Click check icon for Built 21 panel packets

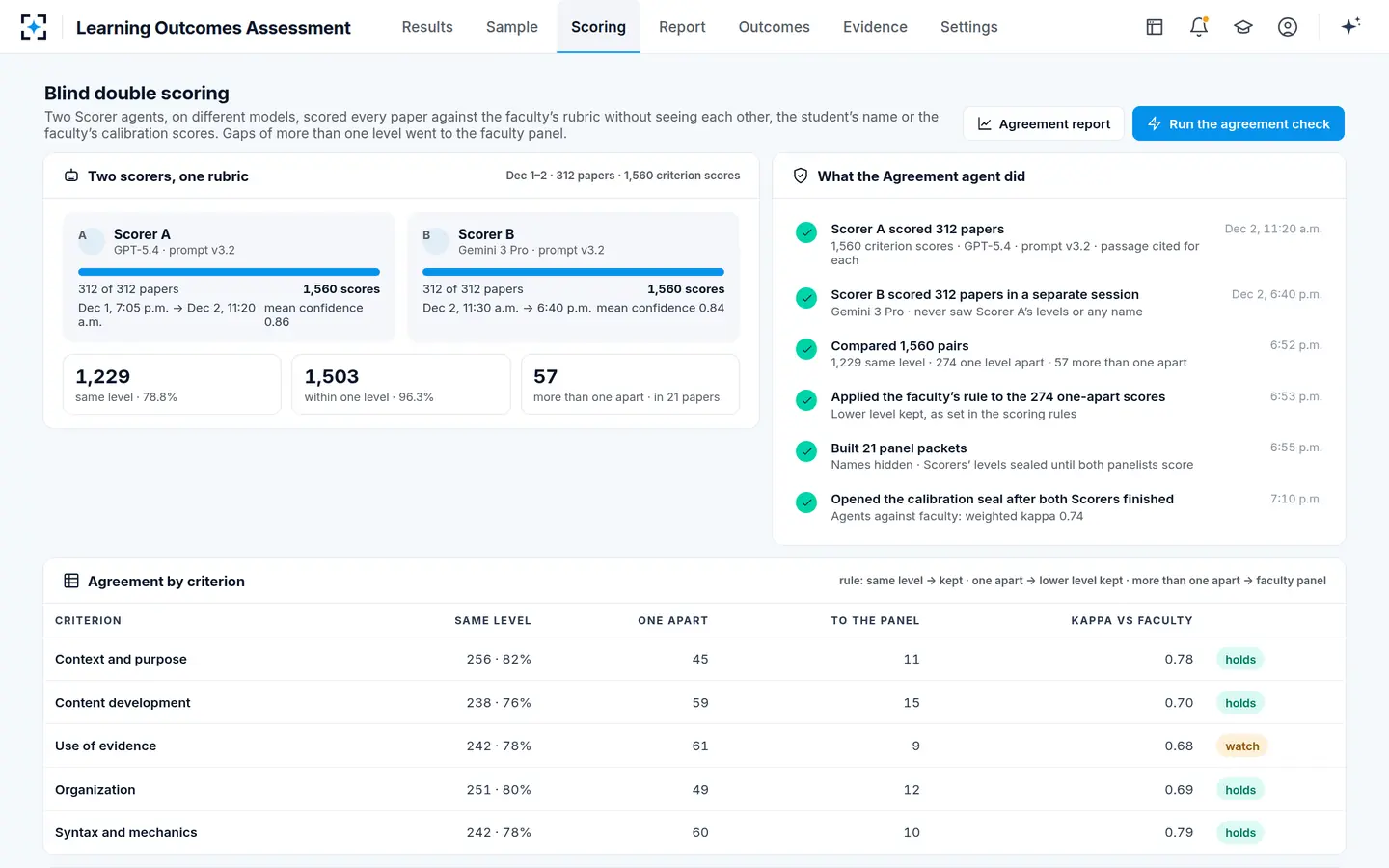806,451
